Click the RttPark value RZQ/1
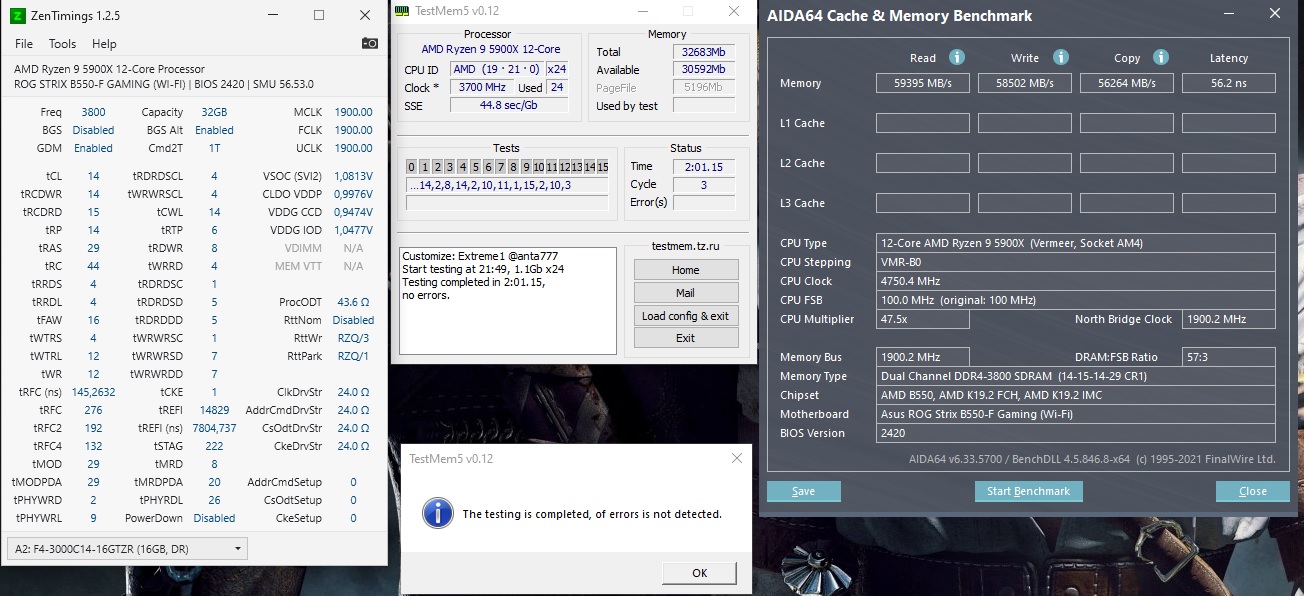Screen dimensions: 1304x596 pos(353,356)
